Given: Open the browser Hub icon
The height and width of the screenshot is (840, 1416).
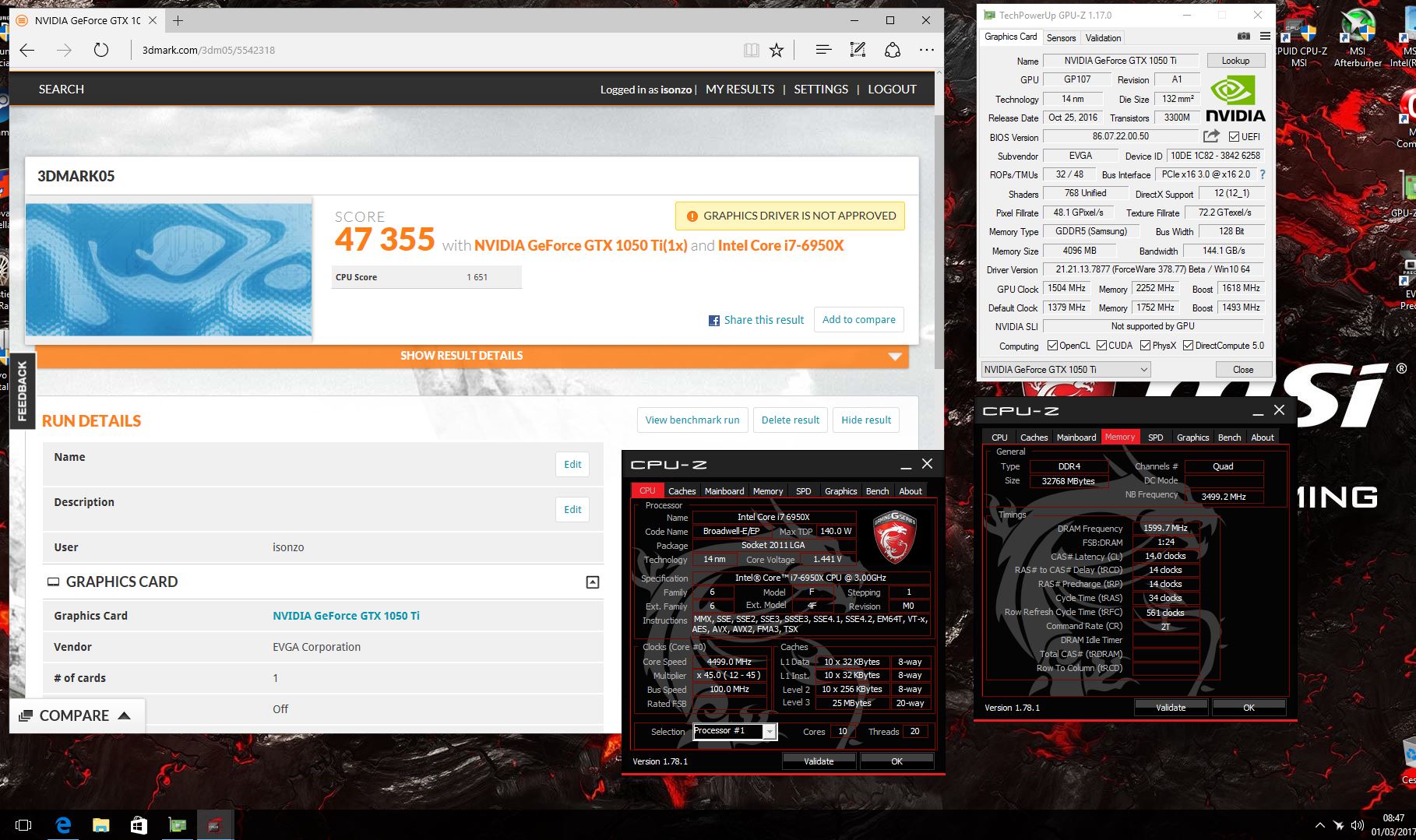Looking at the screenshot, I should pos(823,50).
